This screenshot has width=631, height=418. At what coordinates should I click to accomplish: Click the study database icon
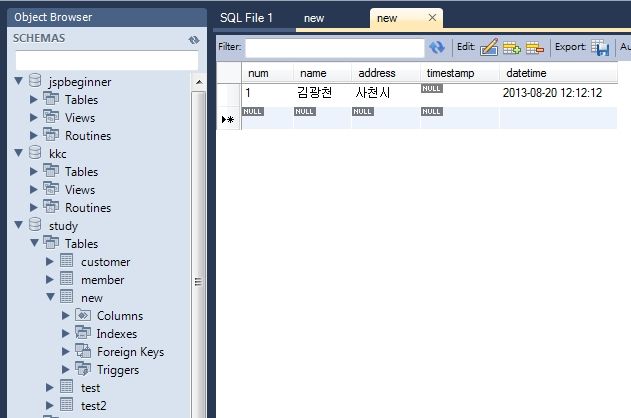tap(35, 224)
